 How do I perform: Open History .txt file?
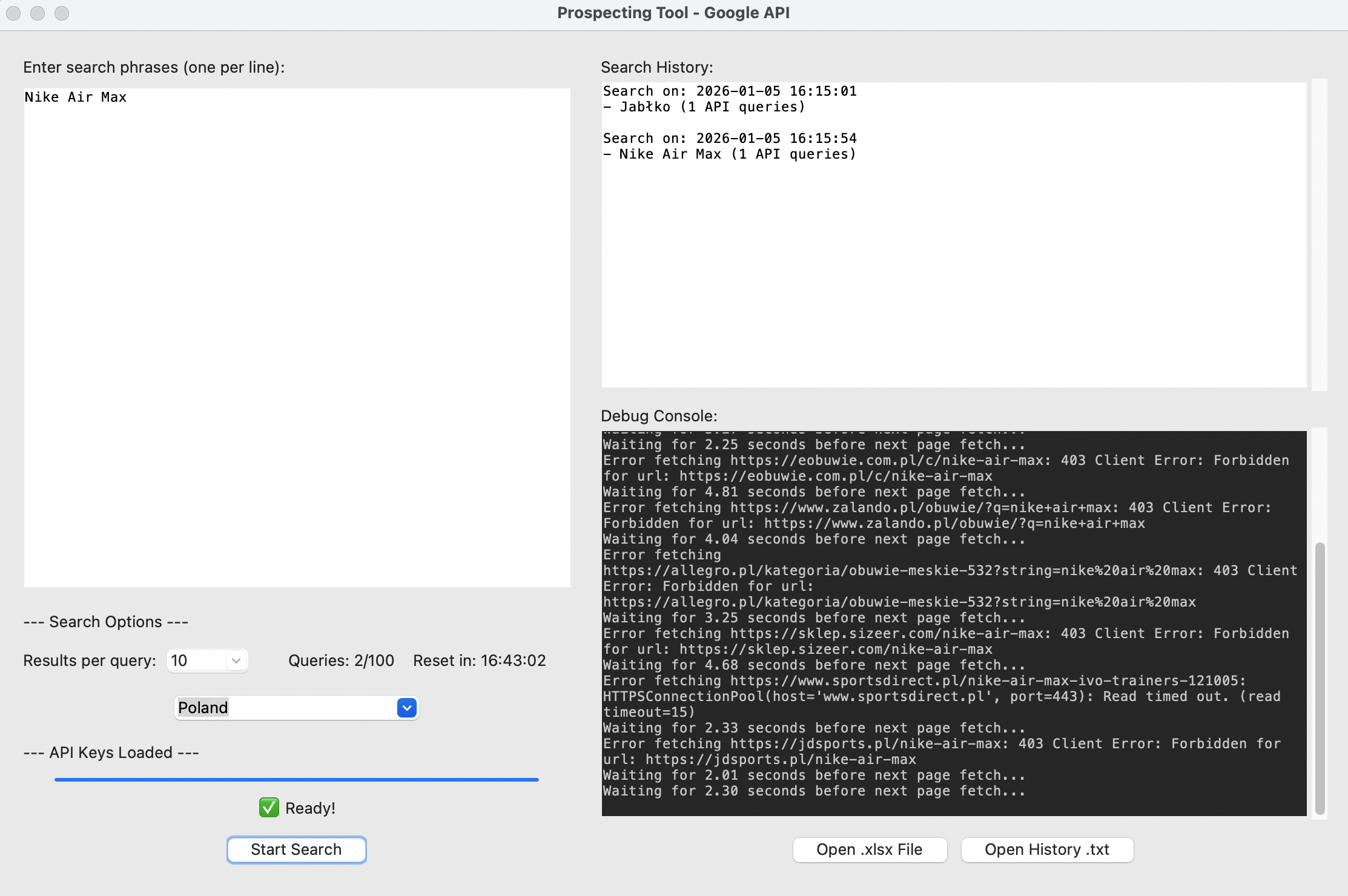[1046, 849]
